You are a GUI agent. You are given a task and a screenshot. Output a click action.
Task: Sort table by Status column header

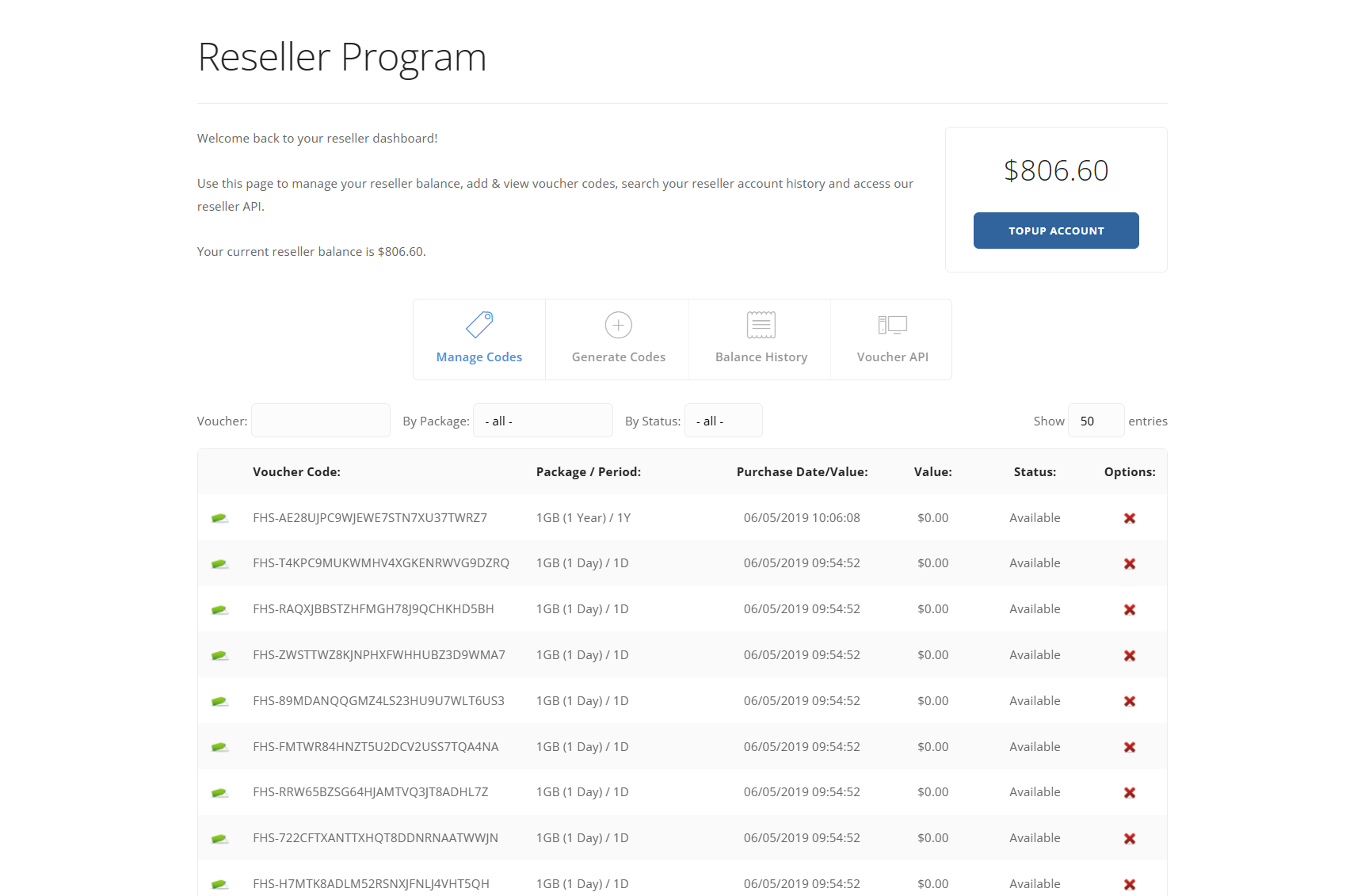click(x=1035, y=472)
